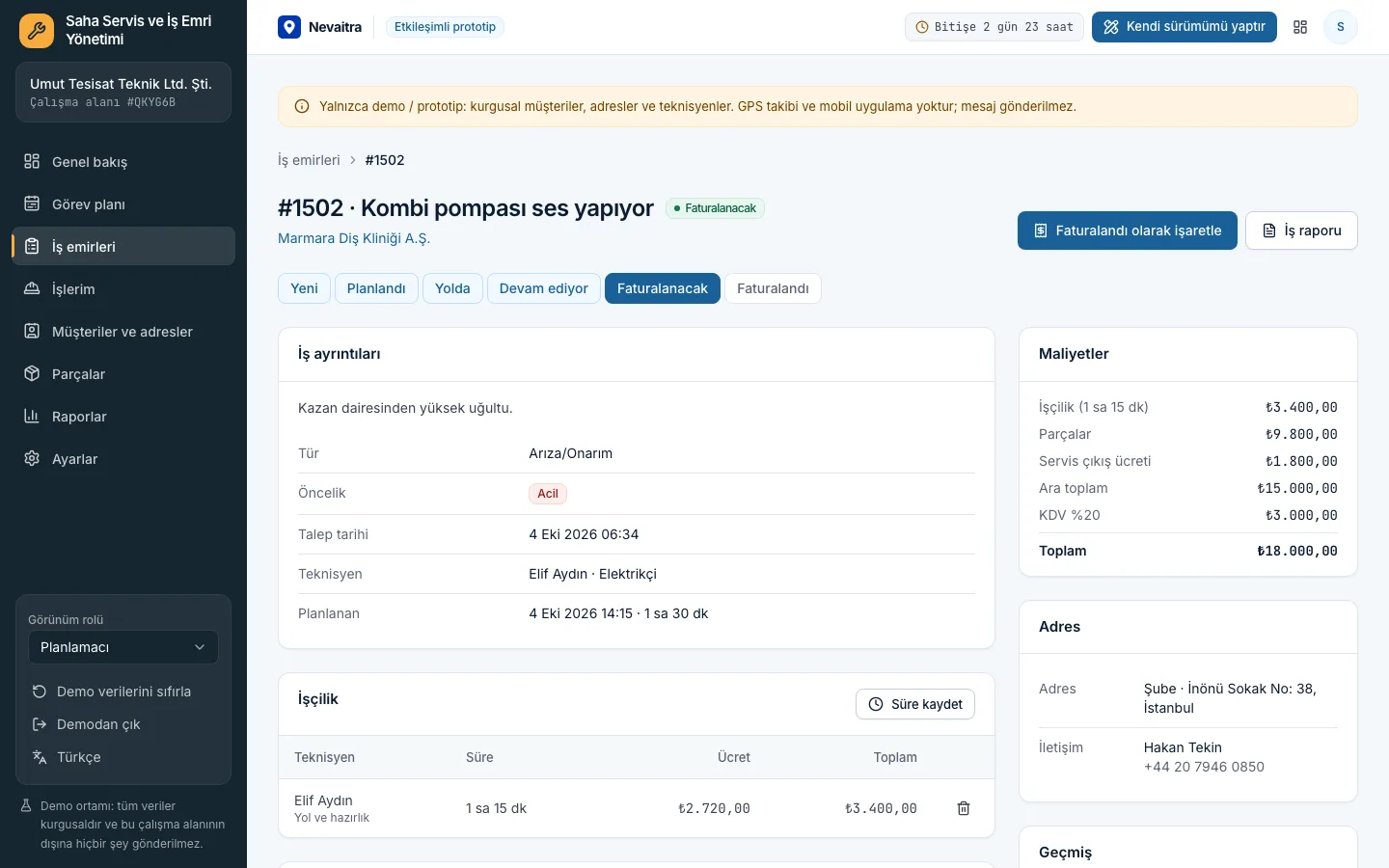Click the Toplam ₺18.000,00 value
The image size is (1389, 868).
1297,551
